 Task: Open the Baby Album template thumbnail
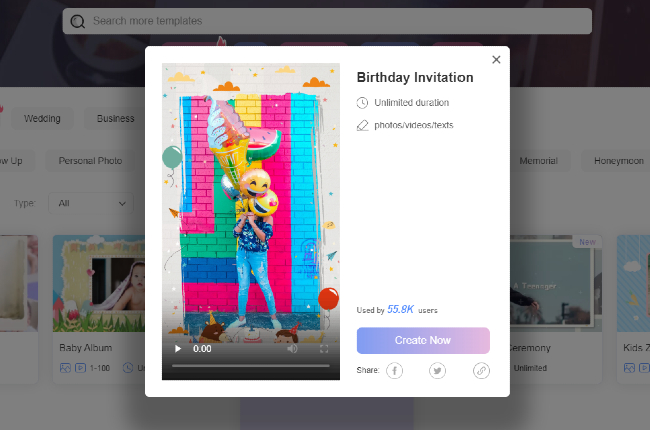coord(99,284)
